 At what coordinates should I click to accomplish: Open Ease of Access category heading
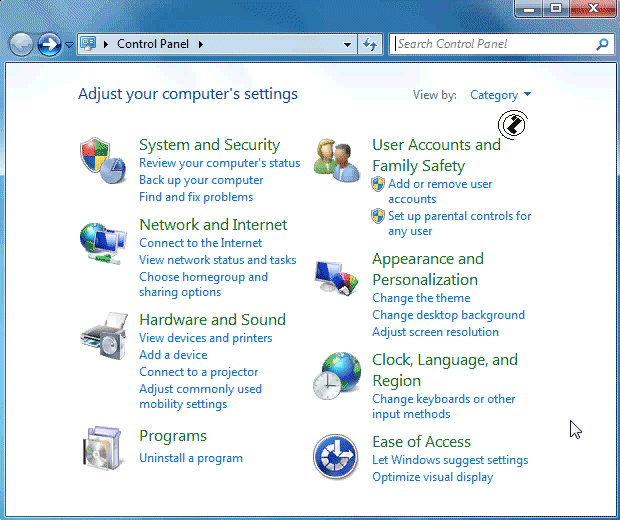tap(422, 441)
